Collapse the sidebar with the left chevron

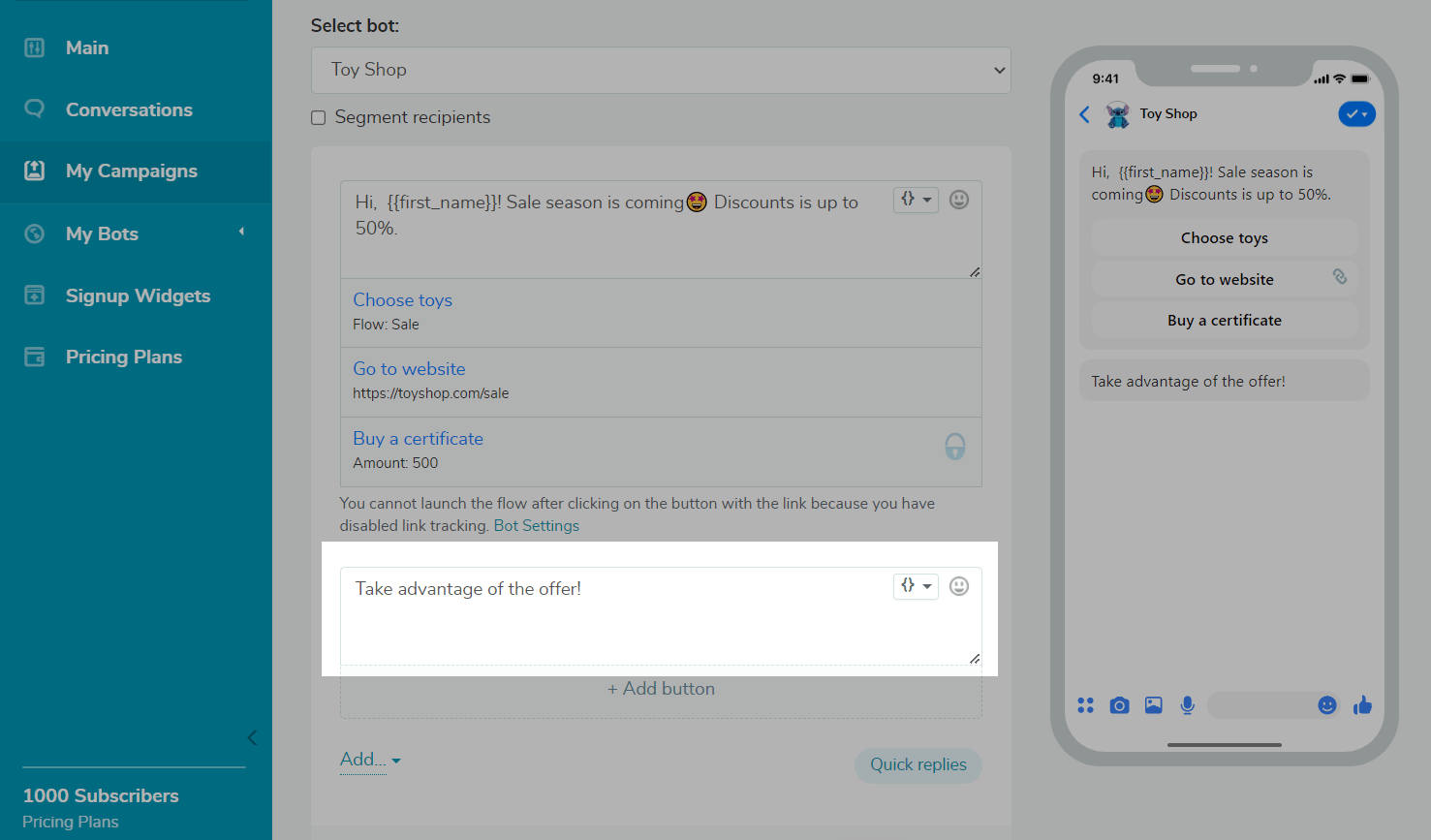252,738
